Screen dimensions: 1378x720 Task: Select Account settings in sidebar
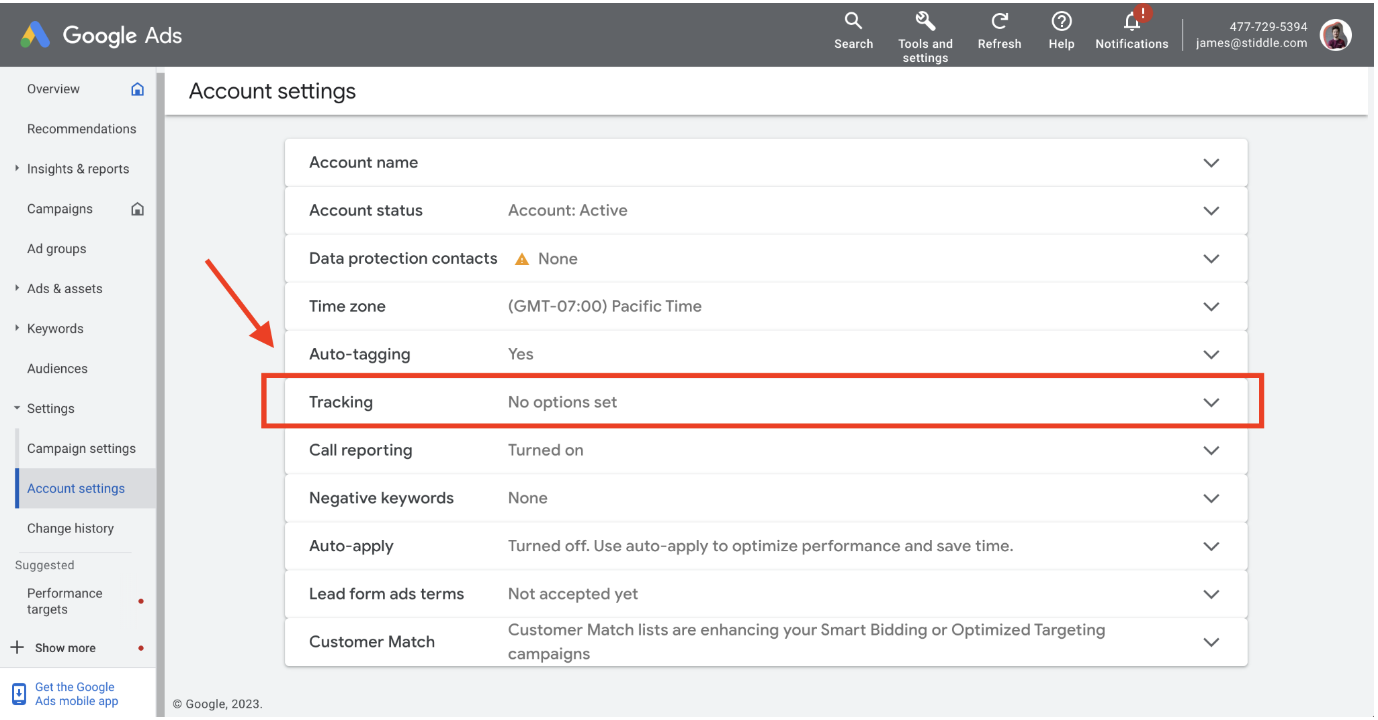click(76, 489)
